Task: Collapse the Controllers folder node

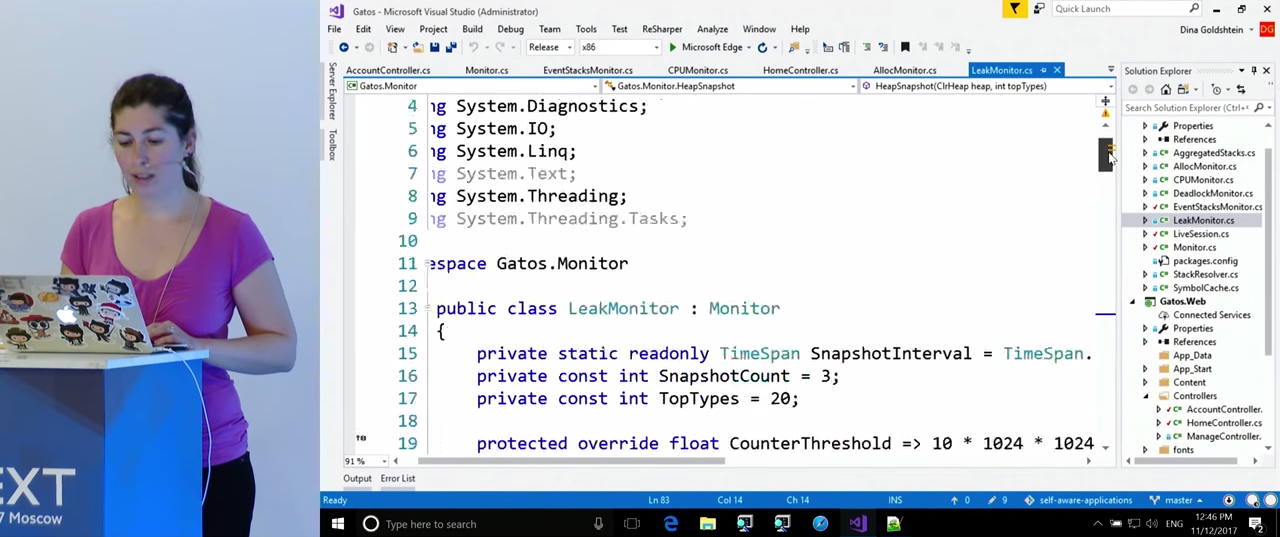Action: 1145,396
